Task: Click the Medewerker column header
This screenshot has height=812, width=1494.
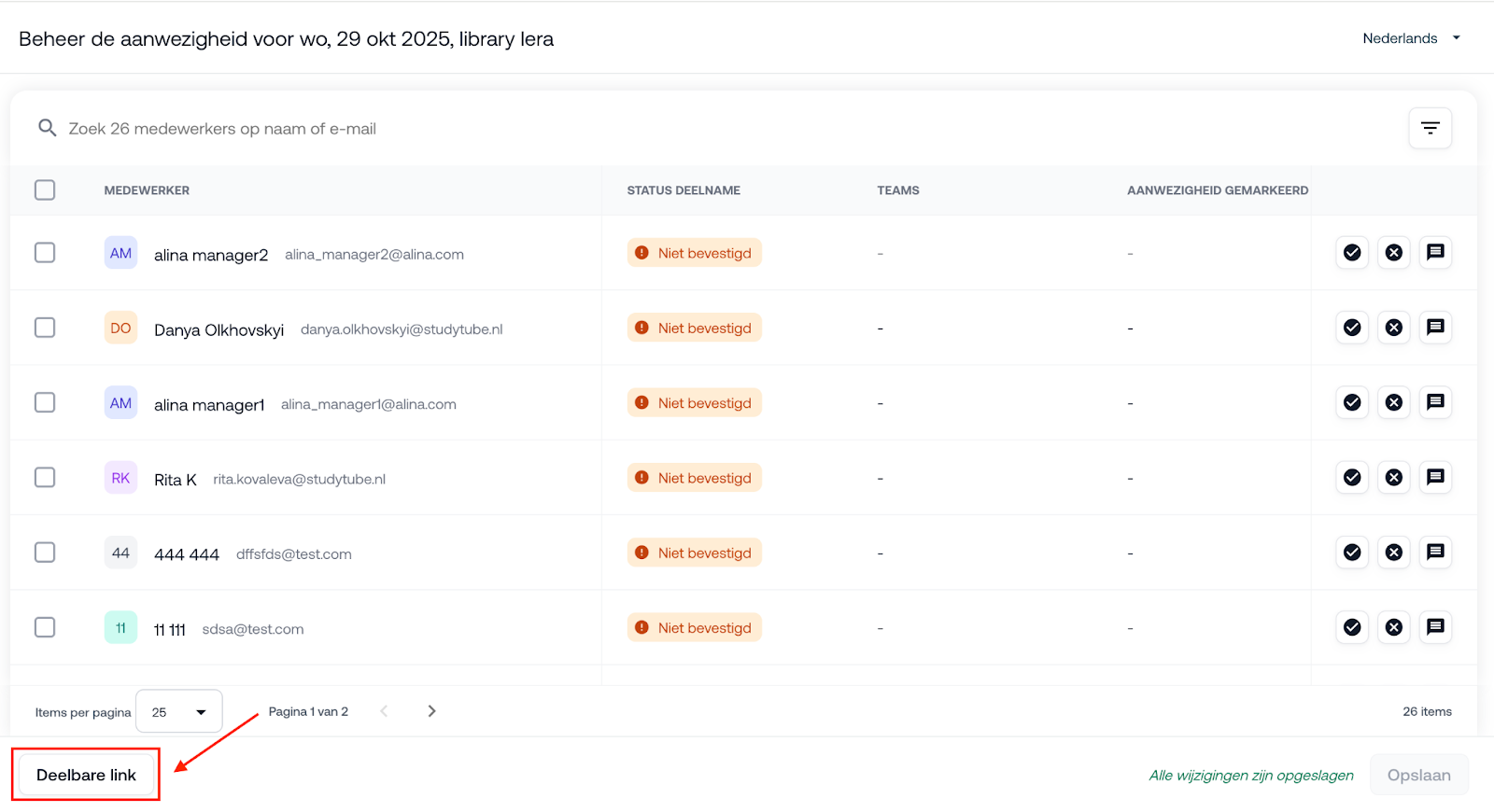Action: pyautogui.click(x=147, y=190)
